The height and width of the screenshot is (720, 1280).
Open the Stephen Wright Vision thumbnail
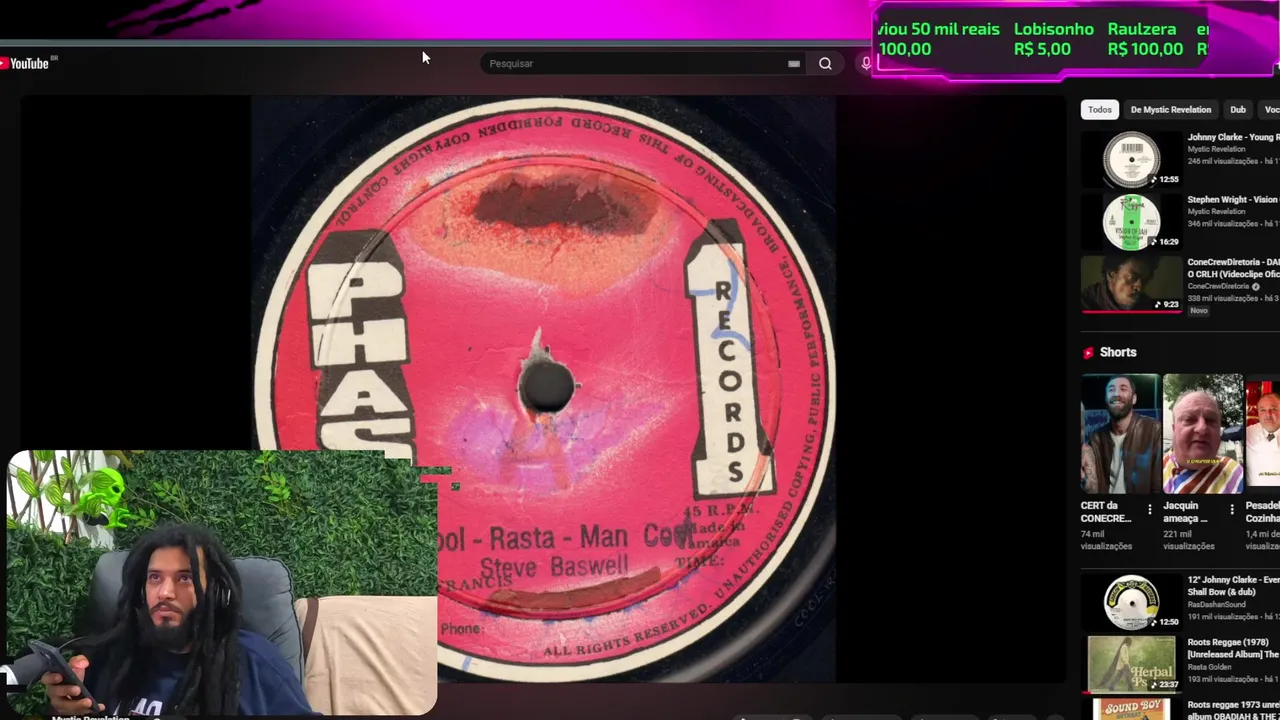coord(1131,221)
